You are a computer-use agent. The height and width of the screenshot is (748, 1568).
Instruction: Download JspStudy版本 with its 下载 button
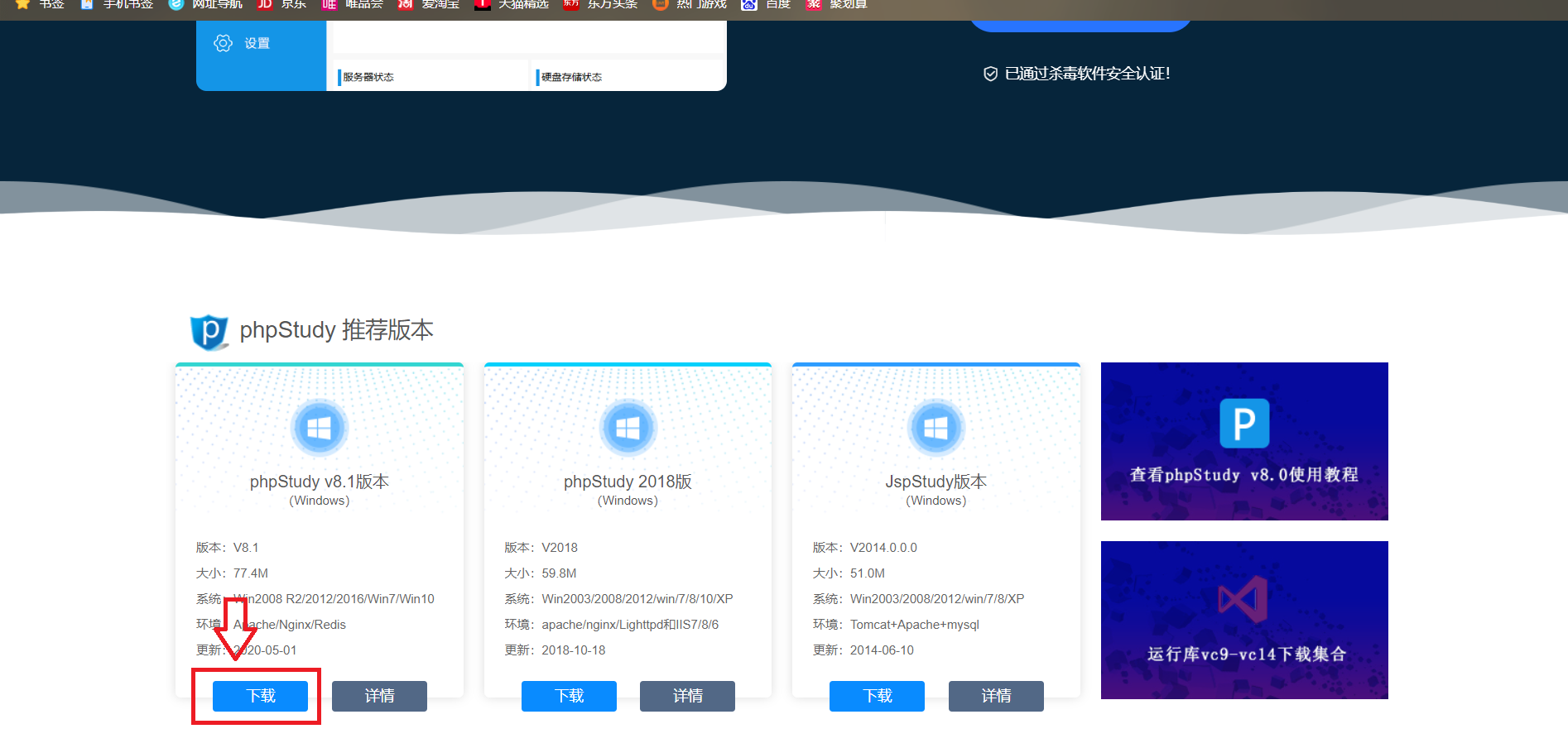[877, 696]
